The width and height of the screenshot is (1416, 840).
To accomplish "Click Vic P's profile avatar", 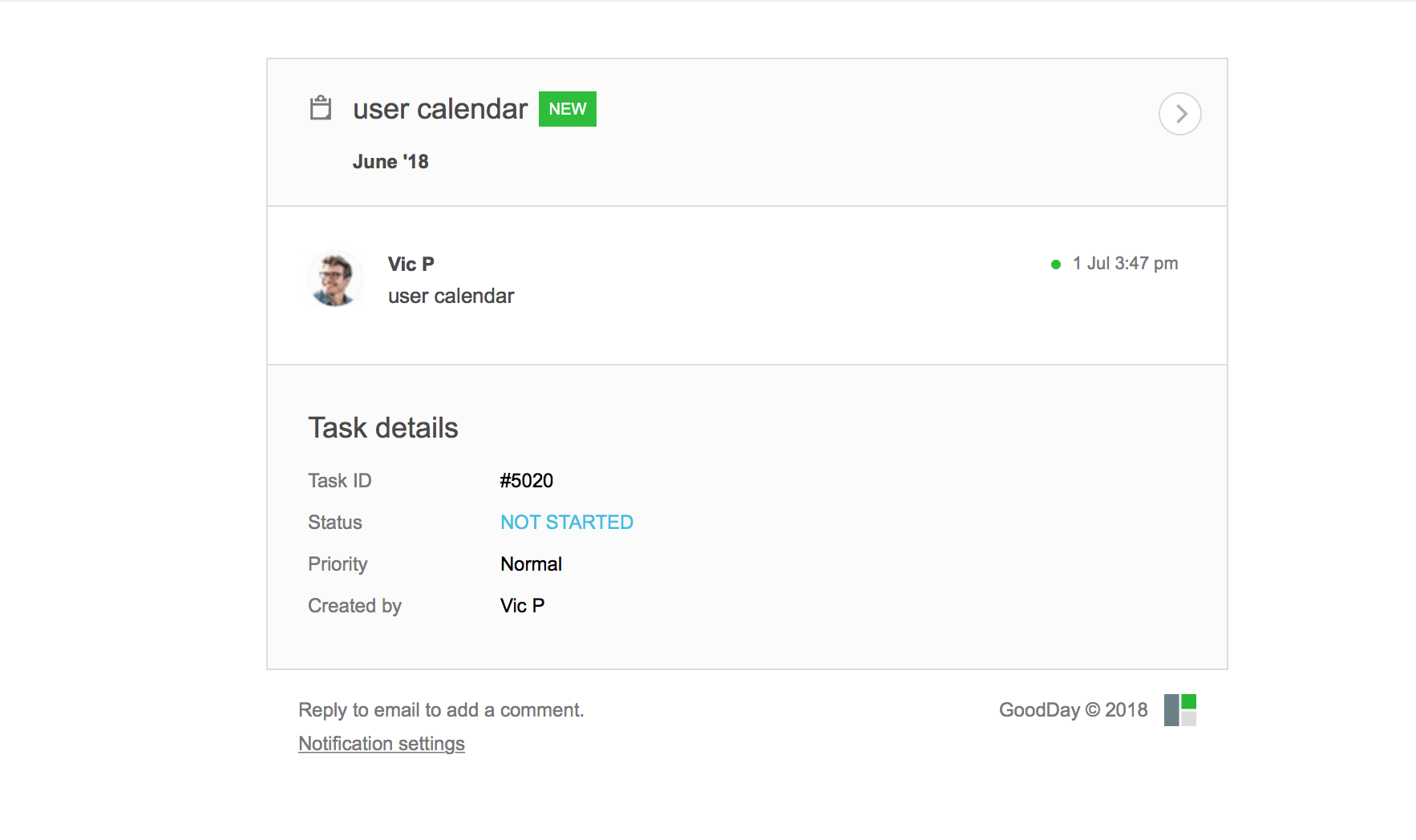I will tap(335, 279).
